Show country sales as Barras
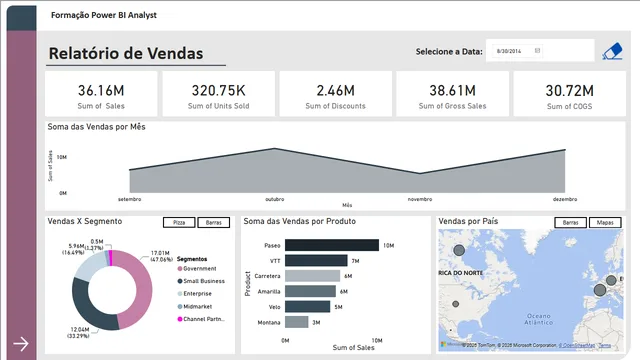 coord(570,222)
